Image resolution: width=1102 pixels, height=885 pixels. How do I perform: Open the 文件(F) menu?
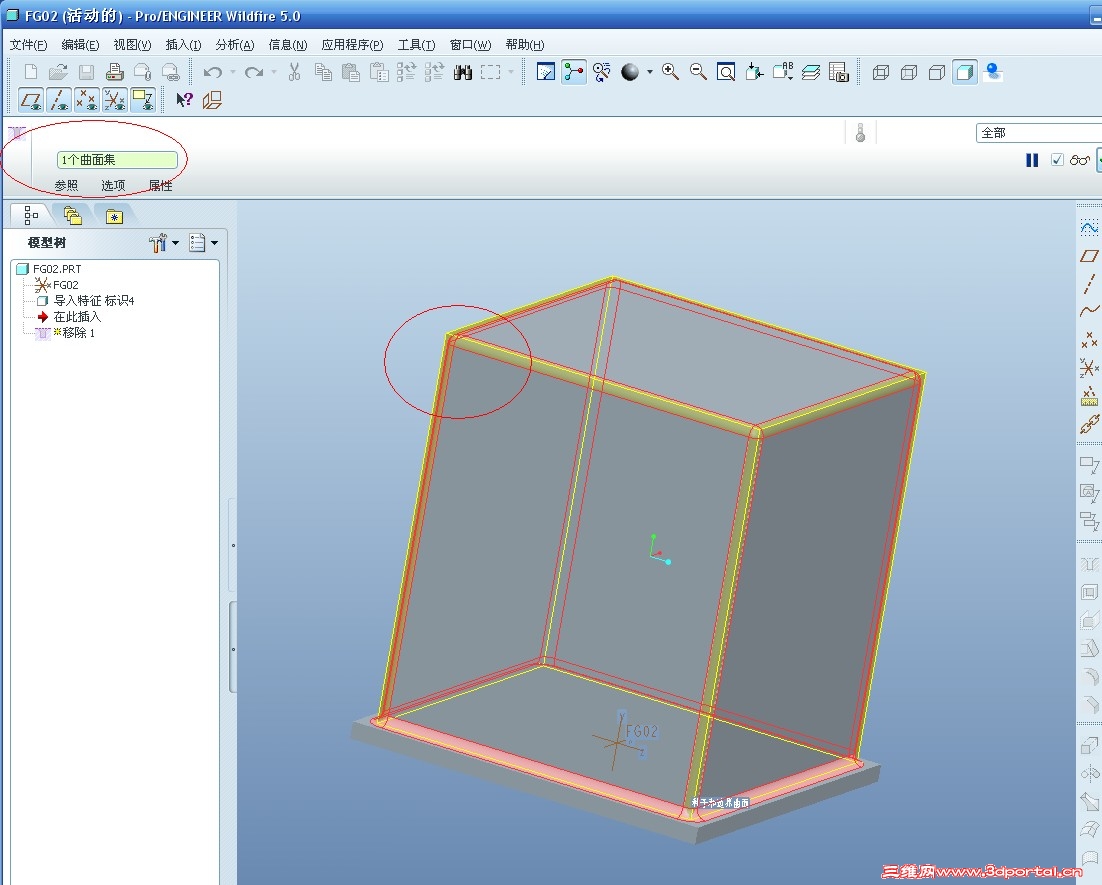point(28,45)
